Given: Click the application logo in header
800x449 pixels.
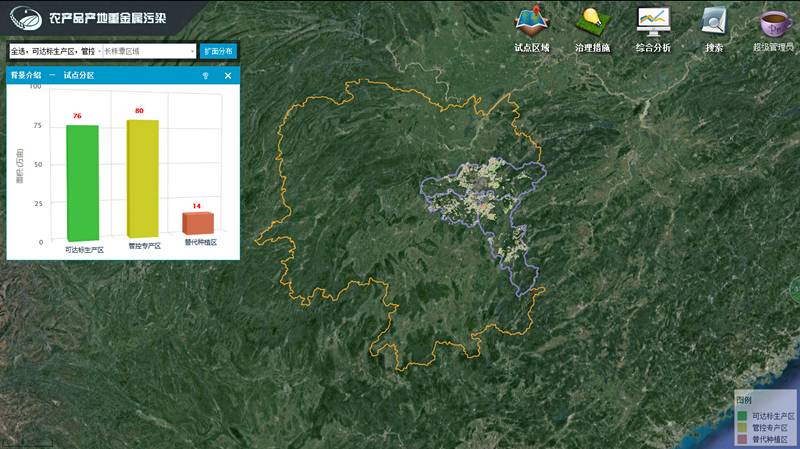Looking at the screenshot, I should tap(18, 17).
